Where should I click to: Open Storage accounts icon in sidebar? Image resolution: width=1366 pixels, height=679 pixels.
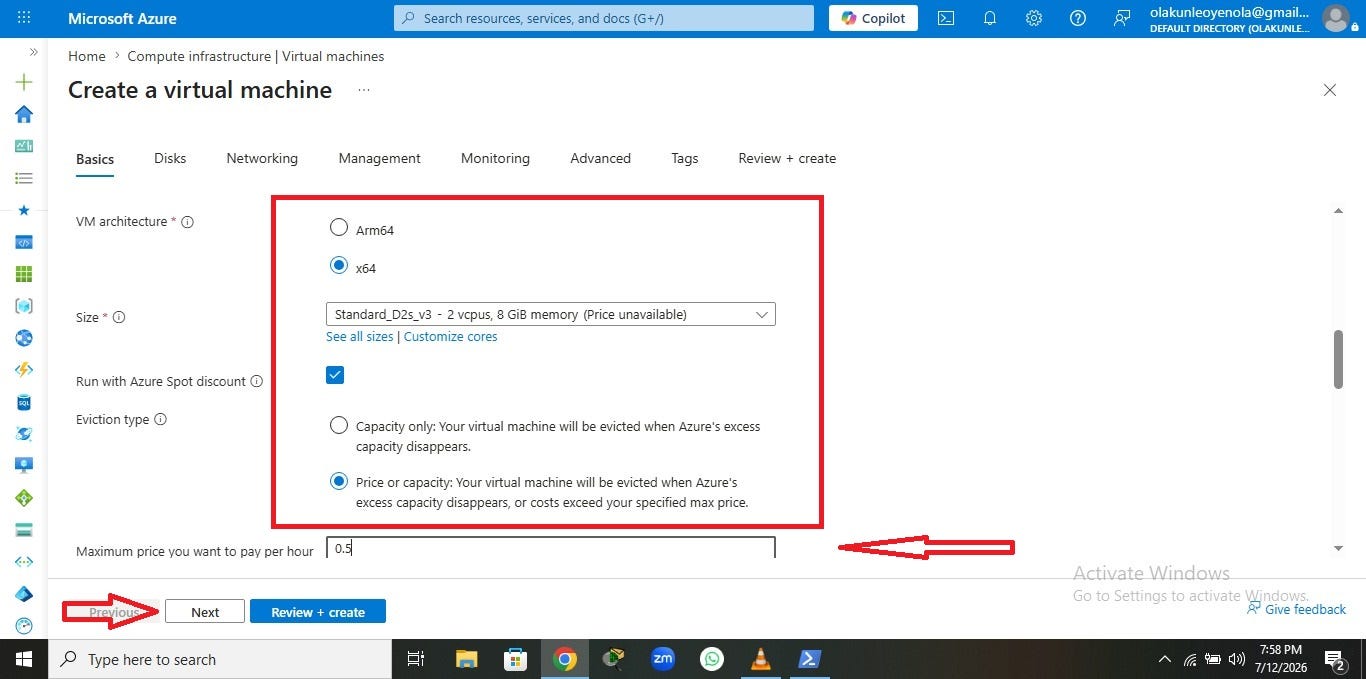click(24, 530)
